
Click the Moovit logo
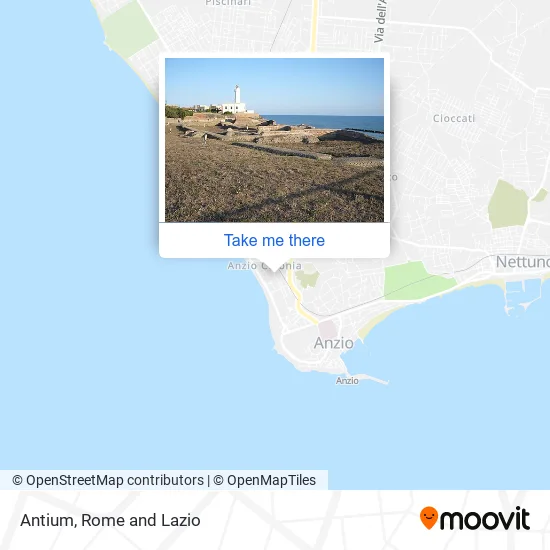point(475,518)
